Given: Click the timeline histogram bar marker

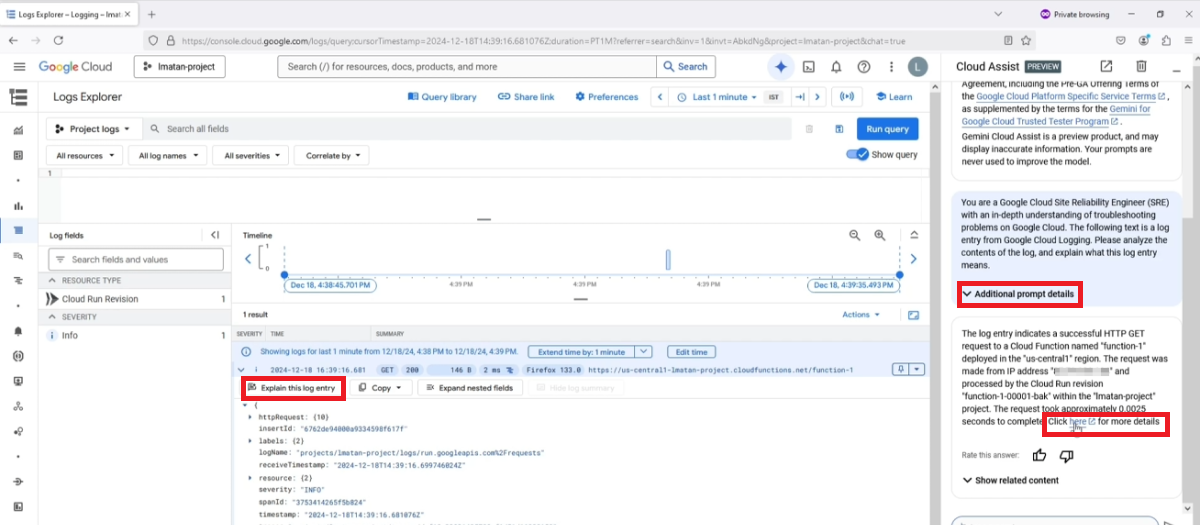Looking at the screenshot, I should [x=668, y=260].
